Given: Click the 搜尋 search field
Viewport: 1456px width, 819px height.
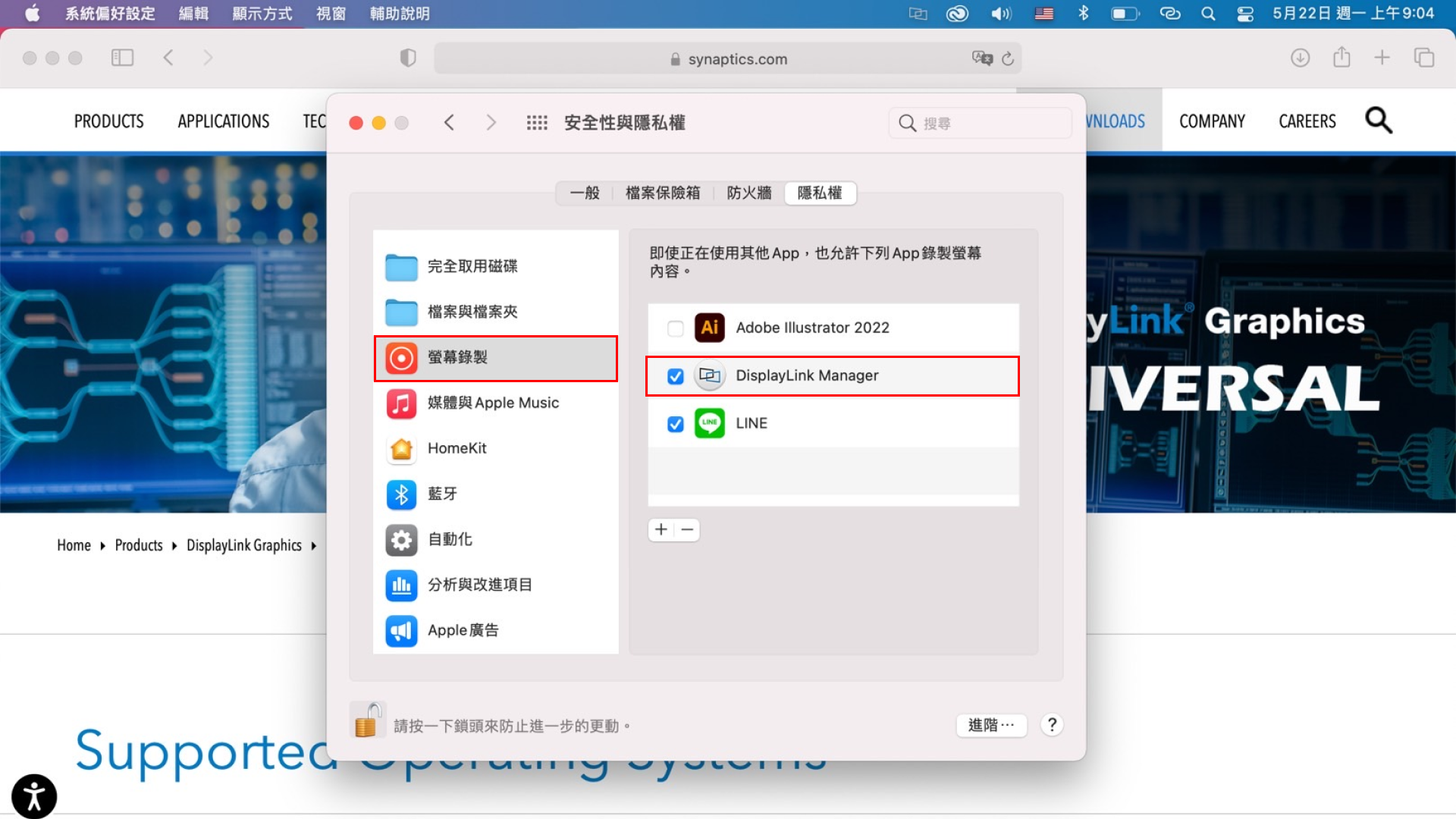Looking at the screenshot, I should (x=980, y=123).
